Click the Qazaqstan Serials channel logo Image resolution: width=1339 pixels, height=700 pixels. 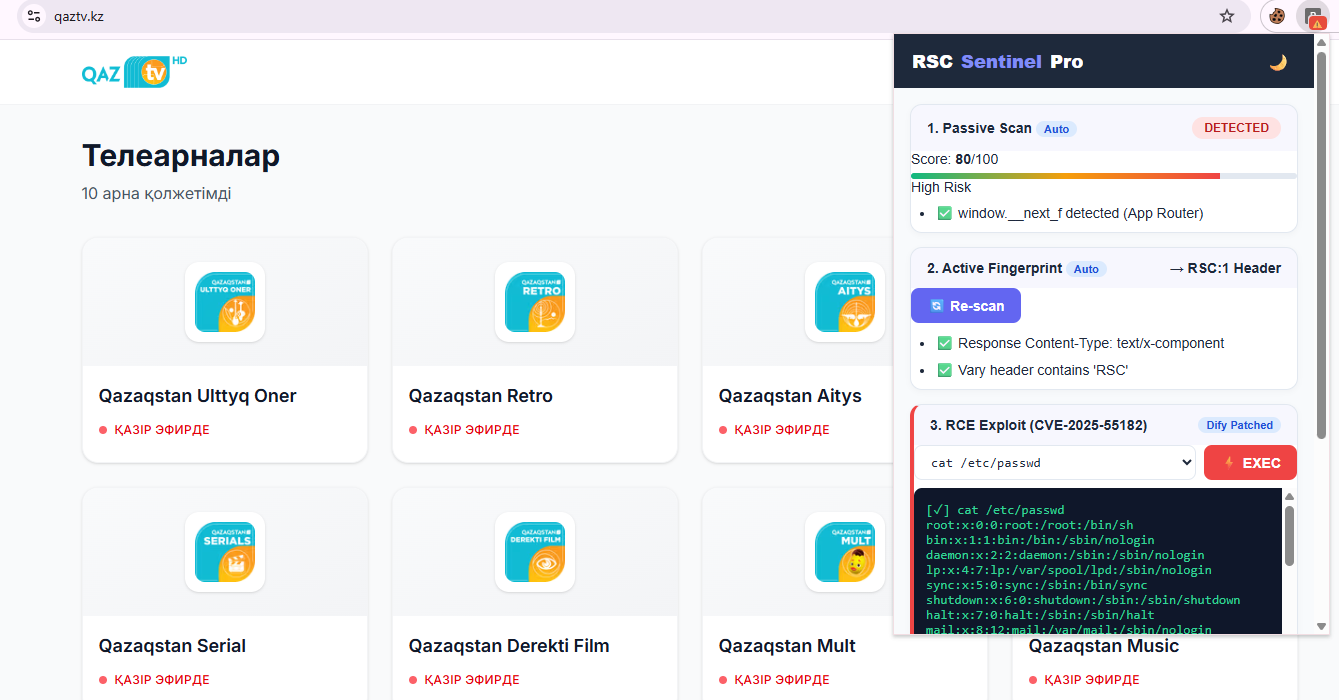pyautogui.click(x=225, y=552)
